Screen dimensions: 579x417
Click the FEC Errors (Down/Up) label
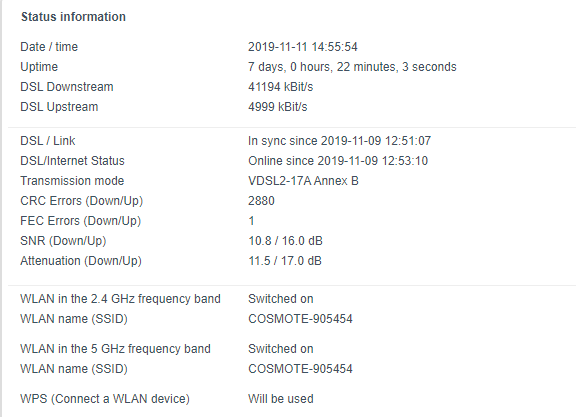80,221
